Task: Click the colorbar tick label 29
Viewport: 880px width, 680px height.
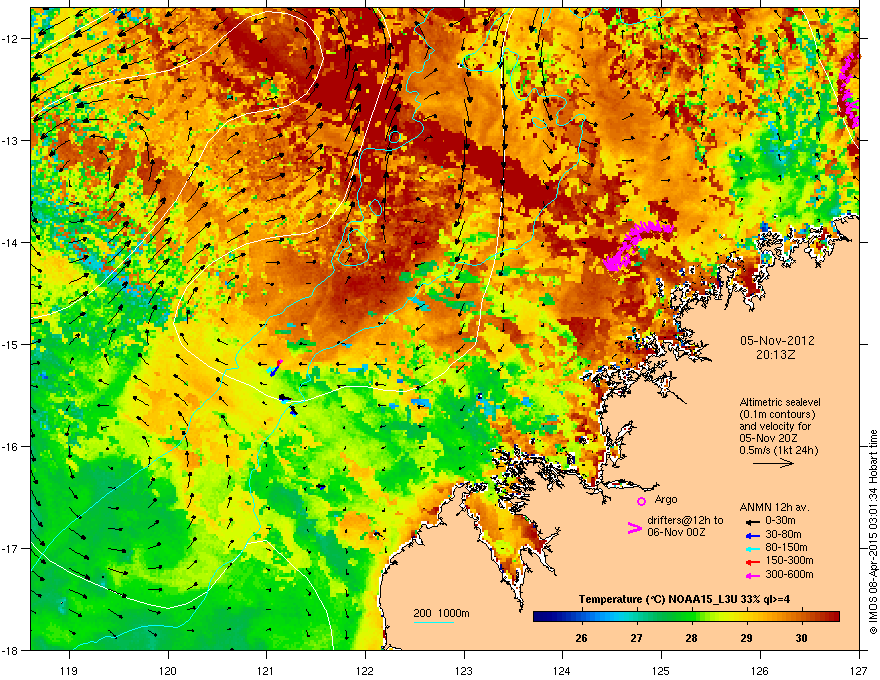Action: 746,638
